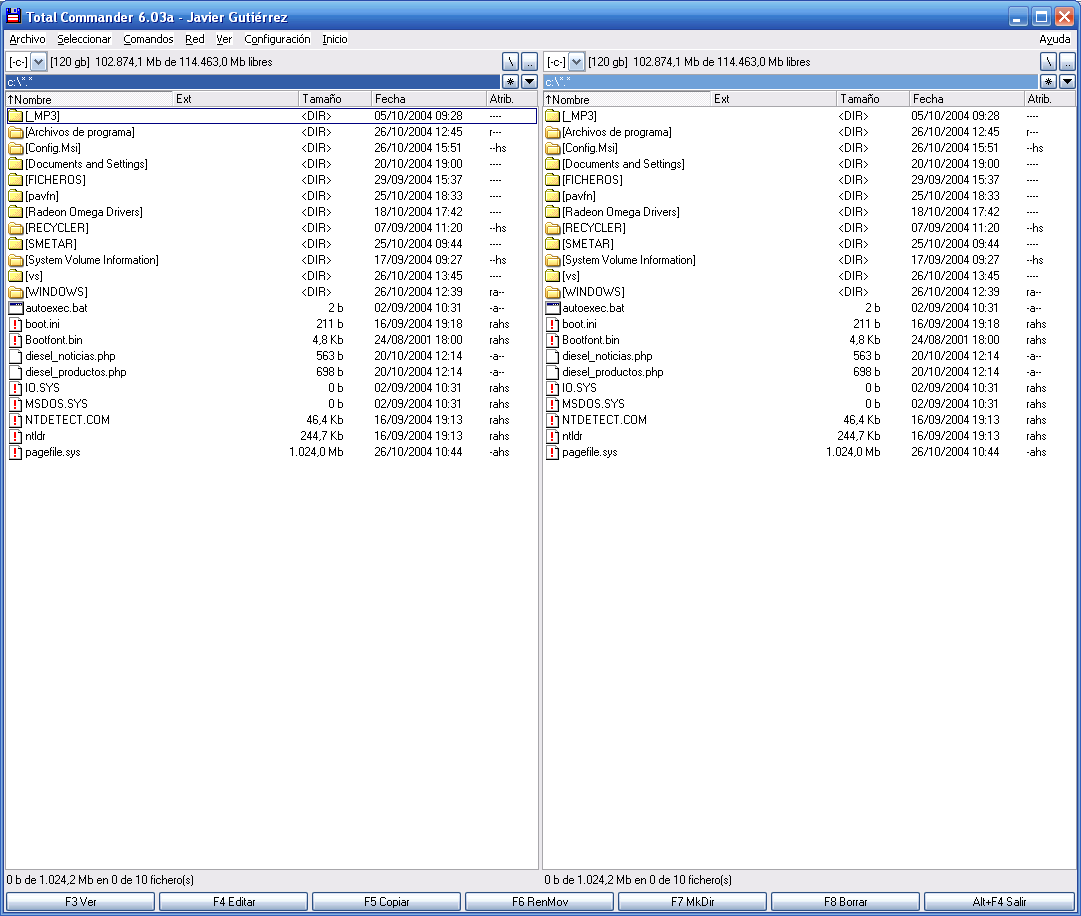
Task: Sort right panel by Ext column
Action: [x=773, y=99]
